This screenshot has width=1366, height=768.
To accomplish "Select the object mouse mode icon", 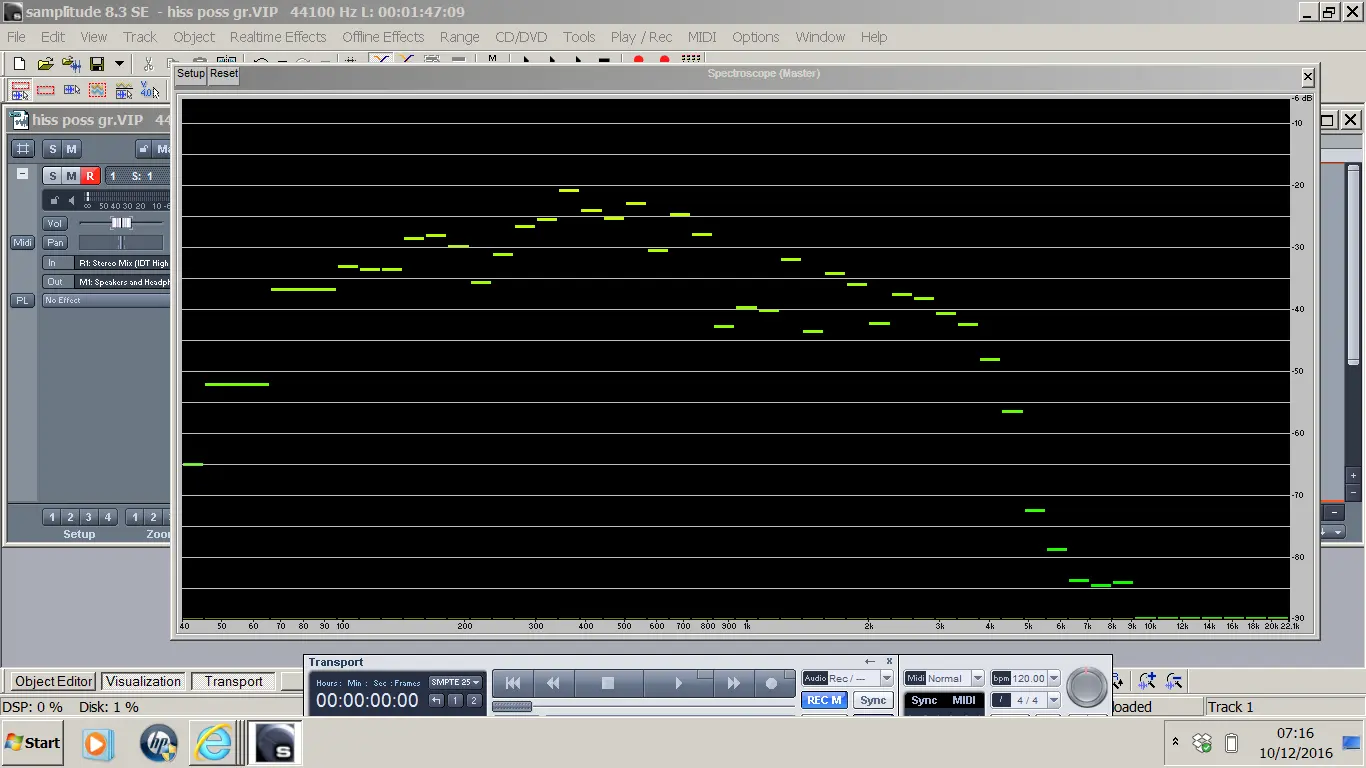I will (x=71, y=90).
